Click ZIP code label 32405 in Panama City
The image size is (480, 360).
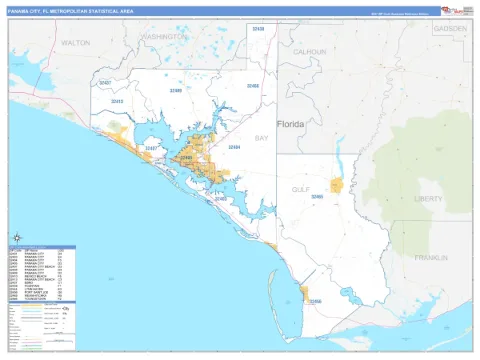186,158
